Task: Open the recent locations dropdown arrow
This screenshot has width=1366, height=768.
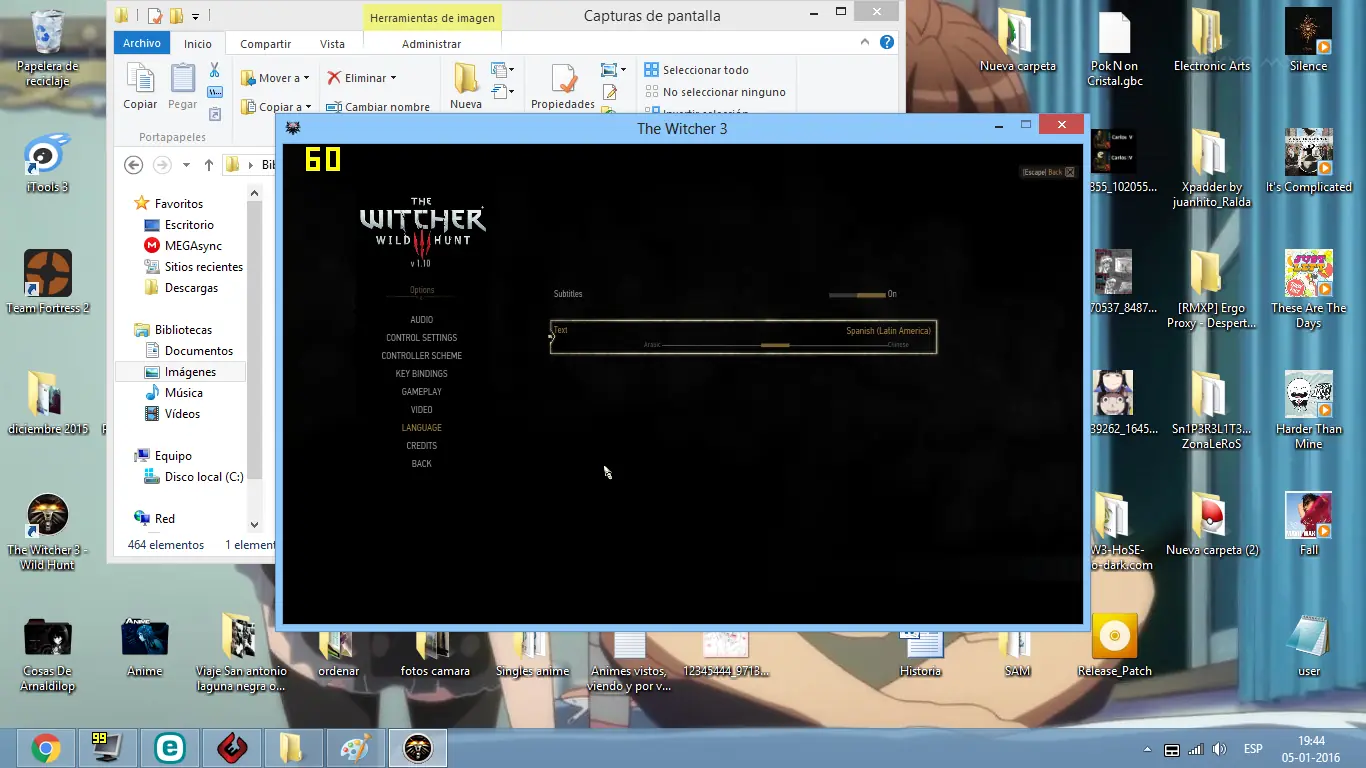Action: 186,165
